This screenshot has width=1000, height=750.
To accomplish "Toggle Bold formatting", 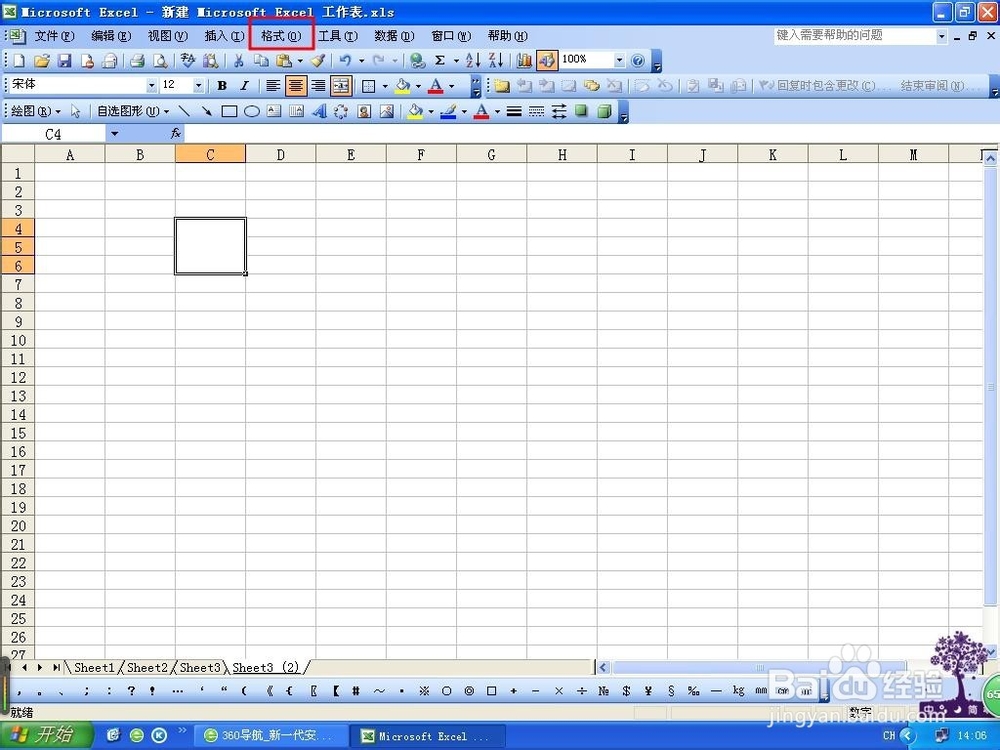I will tap(222, 85).
